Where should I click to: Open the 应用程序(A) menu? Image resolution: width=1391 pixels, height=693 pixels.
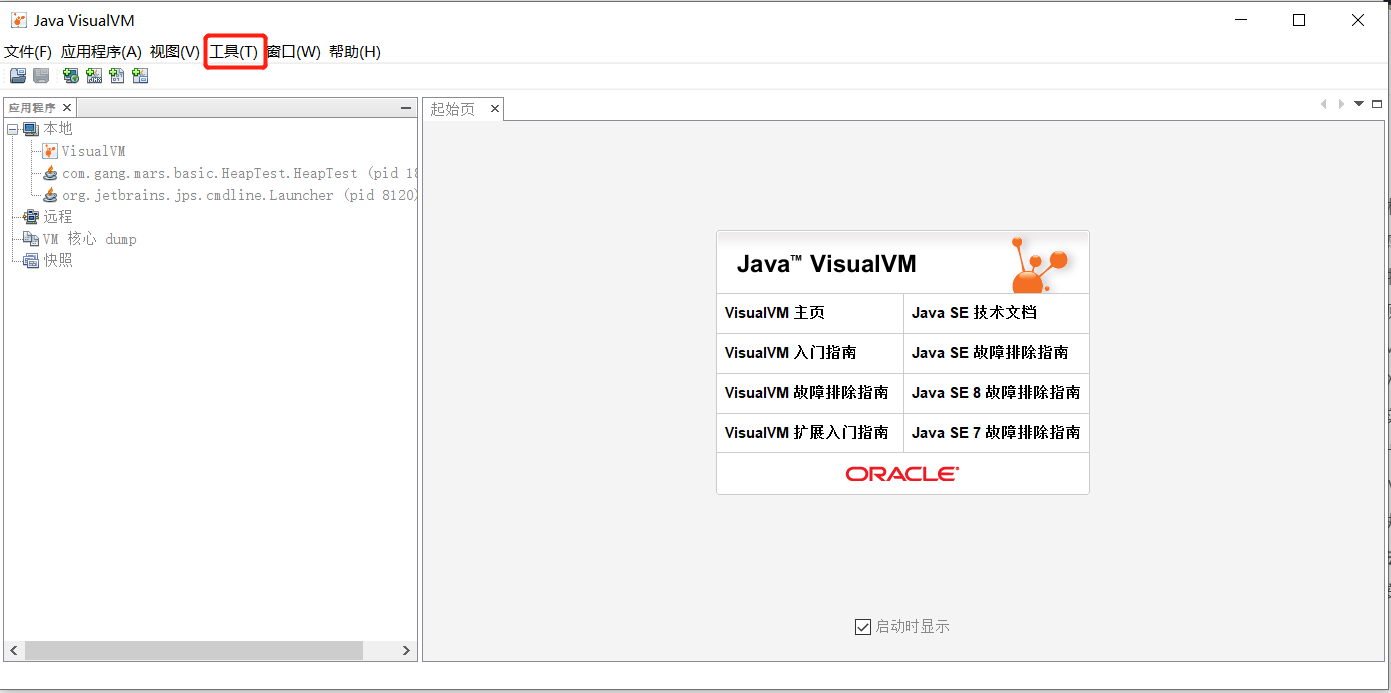point(101,52)
